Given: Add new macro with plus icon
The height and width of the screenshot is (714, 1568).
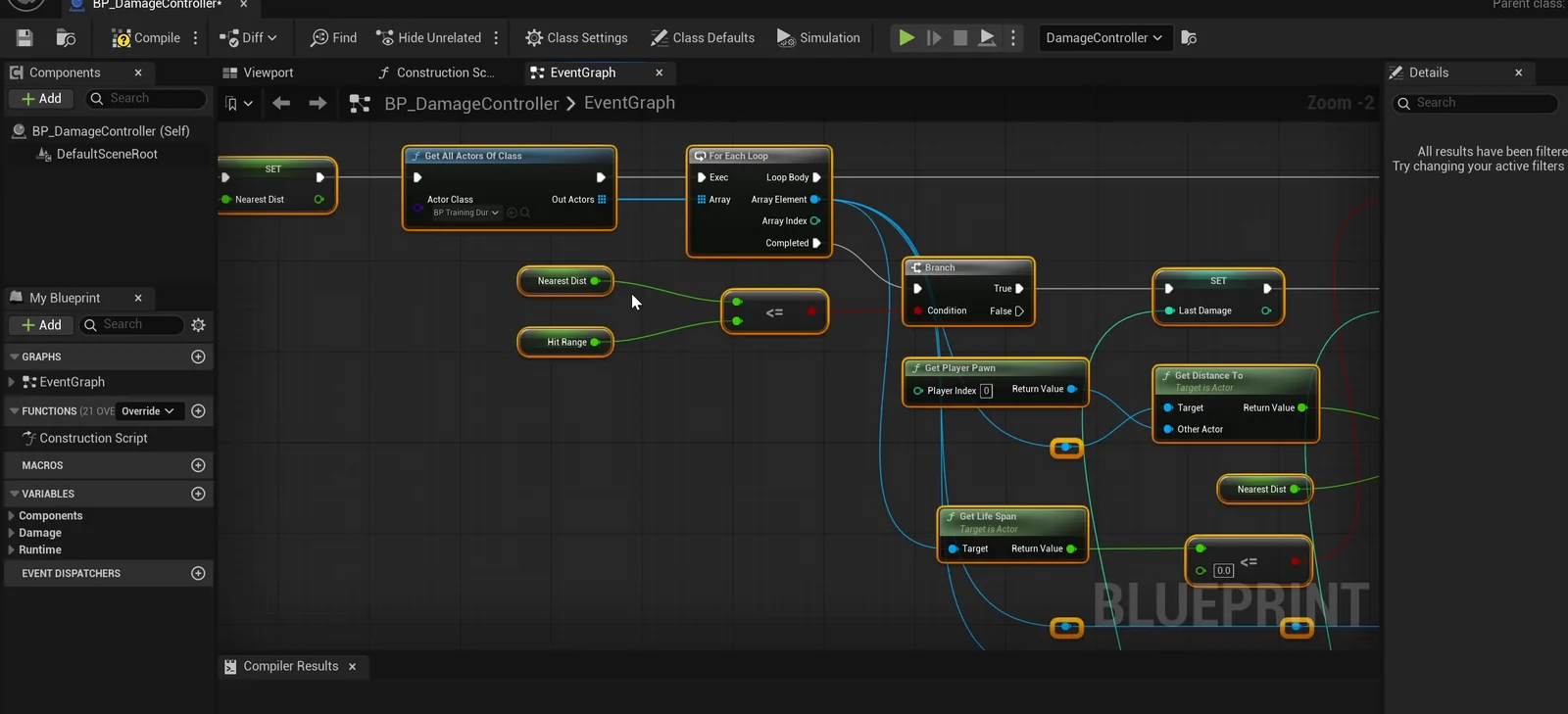Looking at the screenshot, I should coord(198,465).
